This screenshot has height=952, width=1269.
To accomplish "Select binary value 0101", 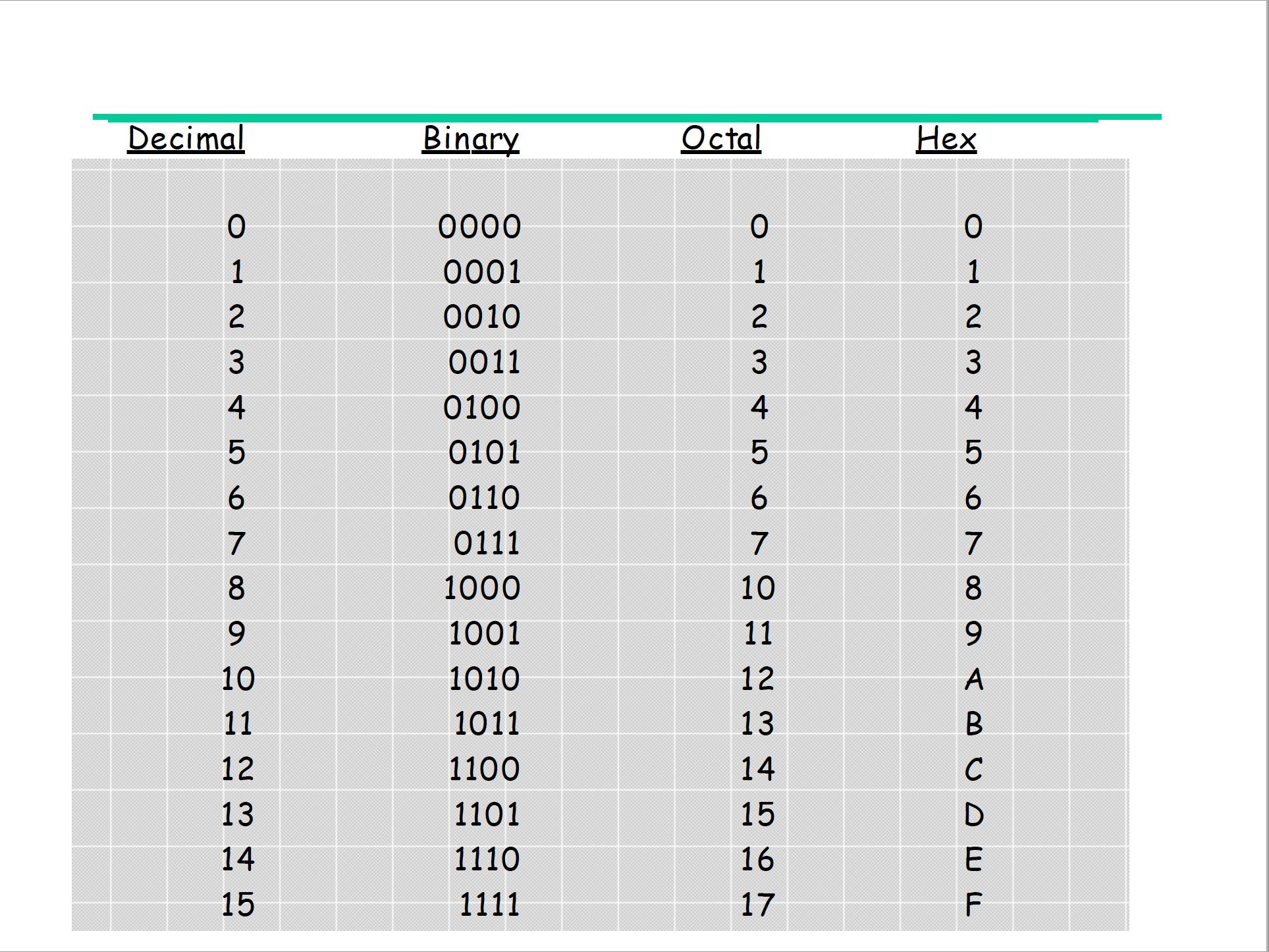I will click(484, 453).
